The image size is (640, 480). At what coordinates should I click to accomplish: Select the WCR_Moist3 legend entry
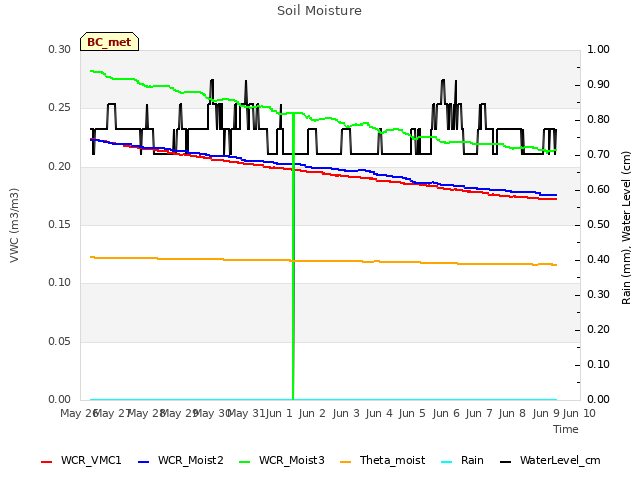coord(282,460)
